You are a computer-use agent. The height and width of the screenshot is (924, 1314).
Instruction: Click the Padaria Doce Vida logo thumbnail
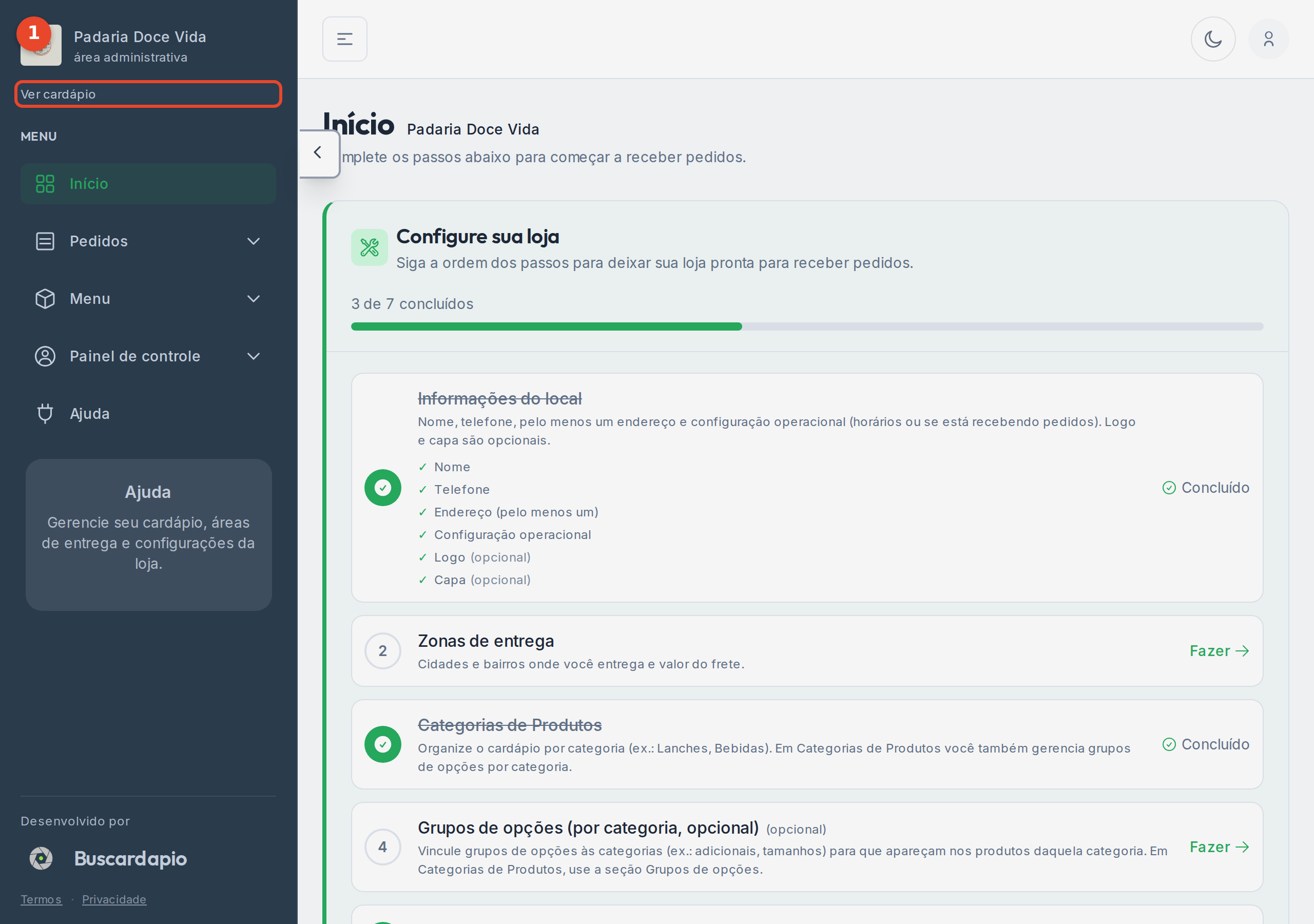point(41,45)
